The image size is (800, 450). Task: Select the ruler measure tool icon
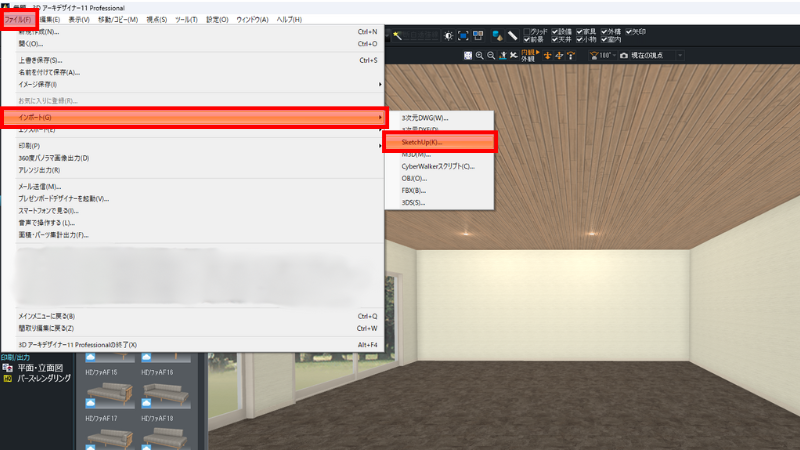[x=512, y=35]
